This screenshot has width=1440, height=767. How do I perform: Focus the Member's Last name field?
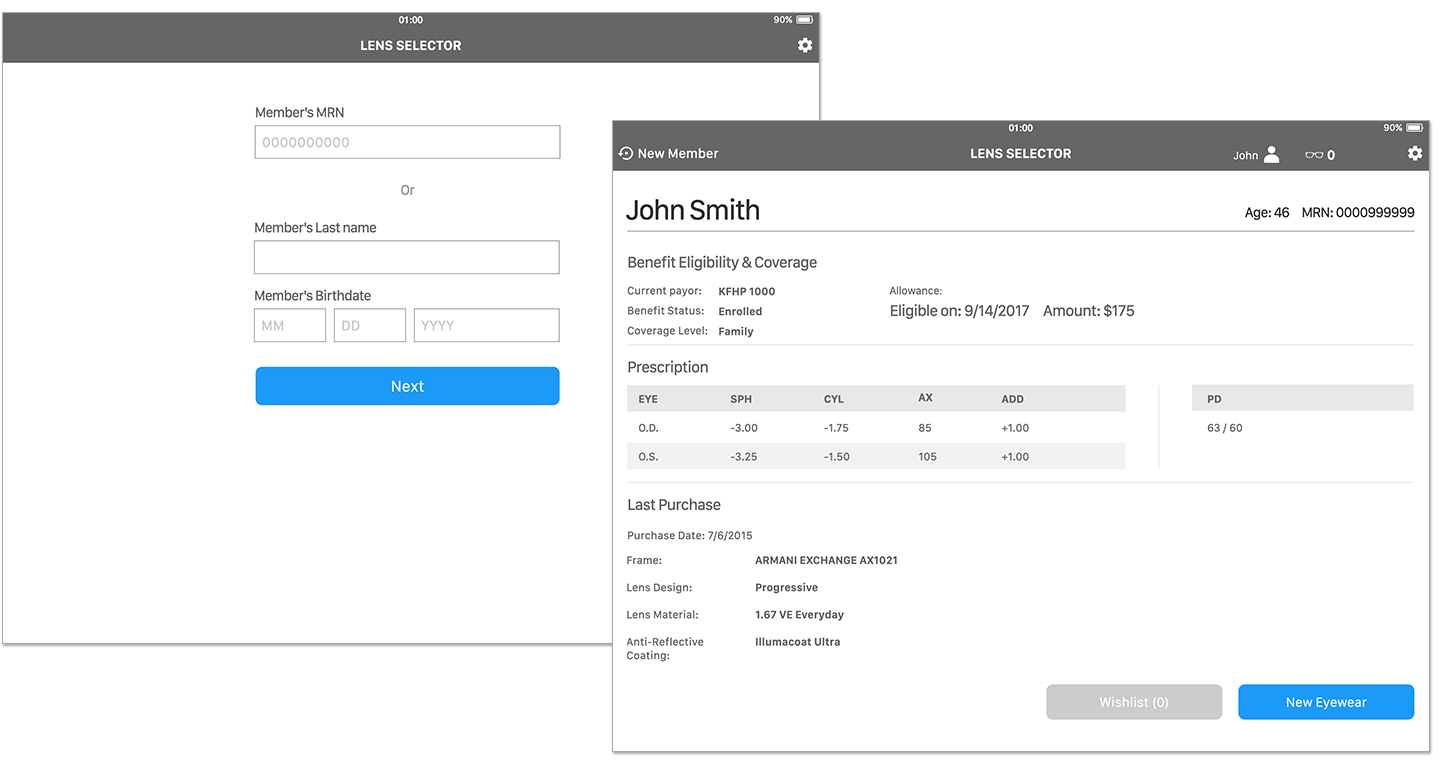pyautogui.click(x=406, y=257)
